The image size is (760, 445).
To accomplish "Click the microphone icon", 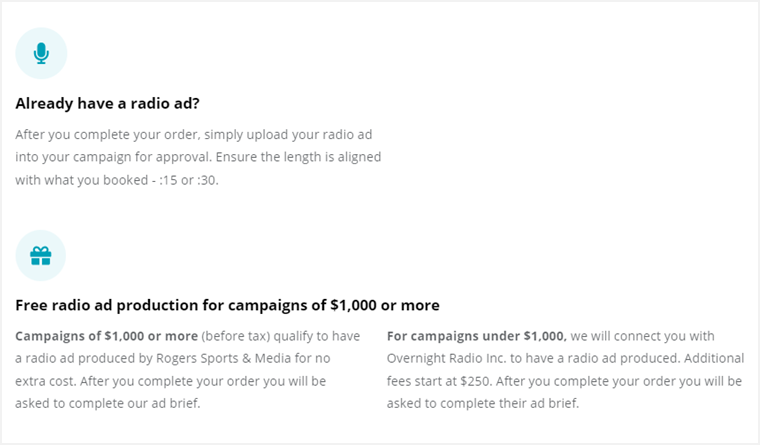I will 41,53.
